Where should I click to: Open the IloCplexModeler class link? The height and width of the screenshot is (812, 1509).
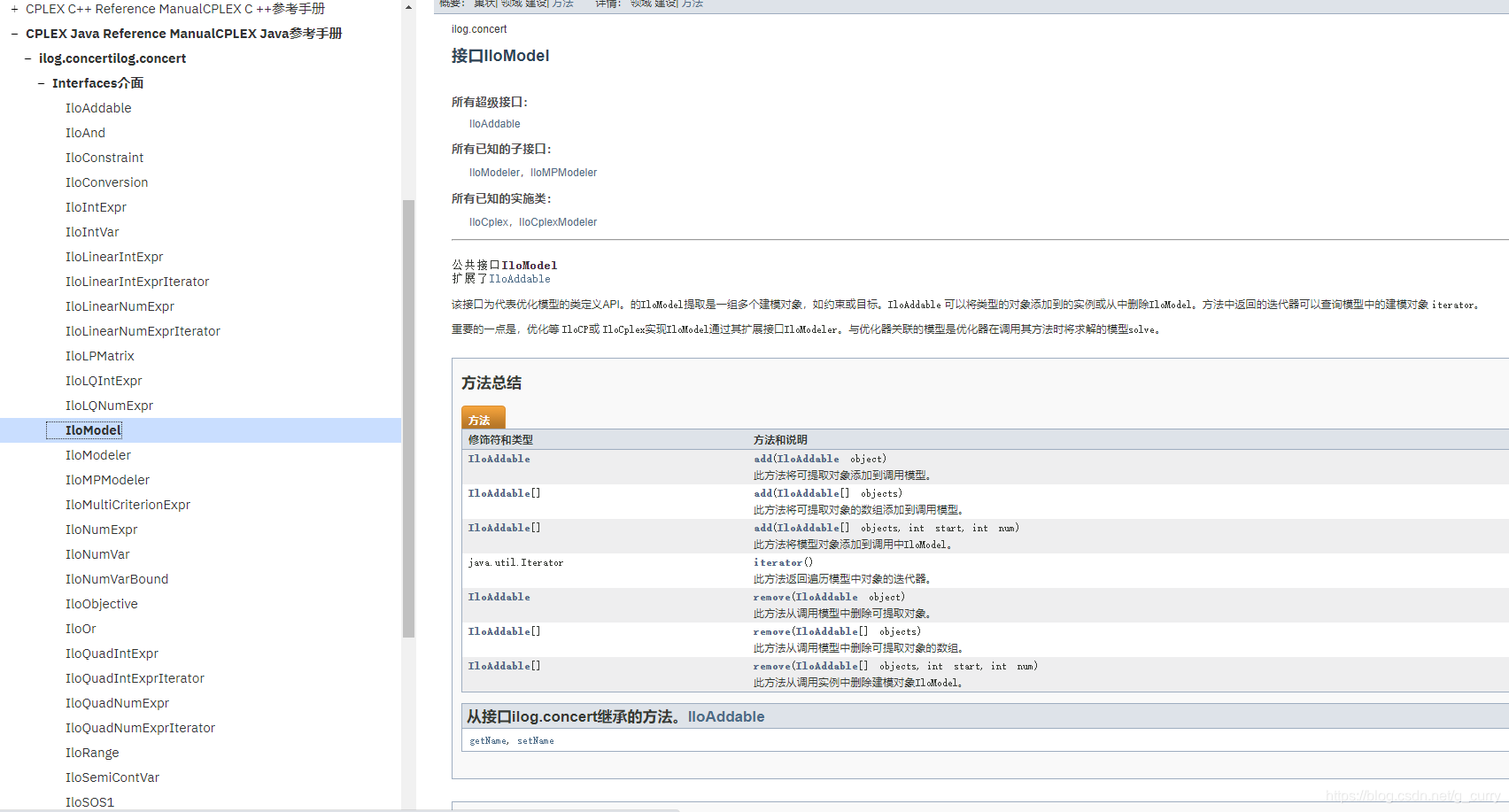[x=558, y=221]
